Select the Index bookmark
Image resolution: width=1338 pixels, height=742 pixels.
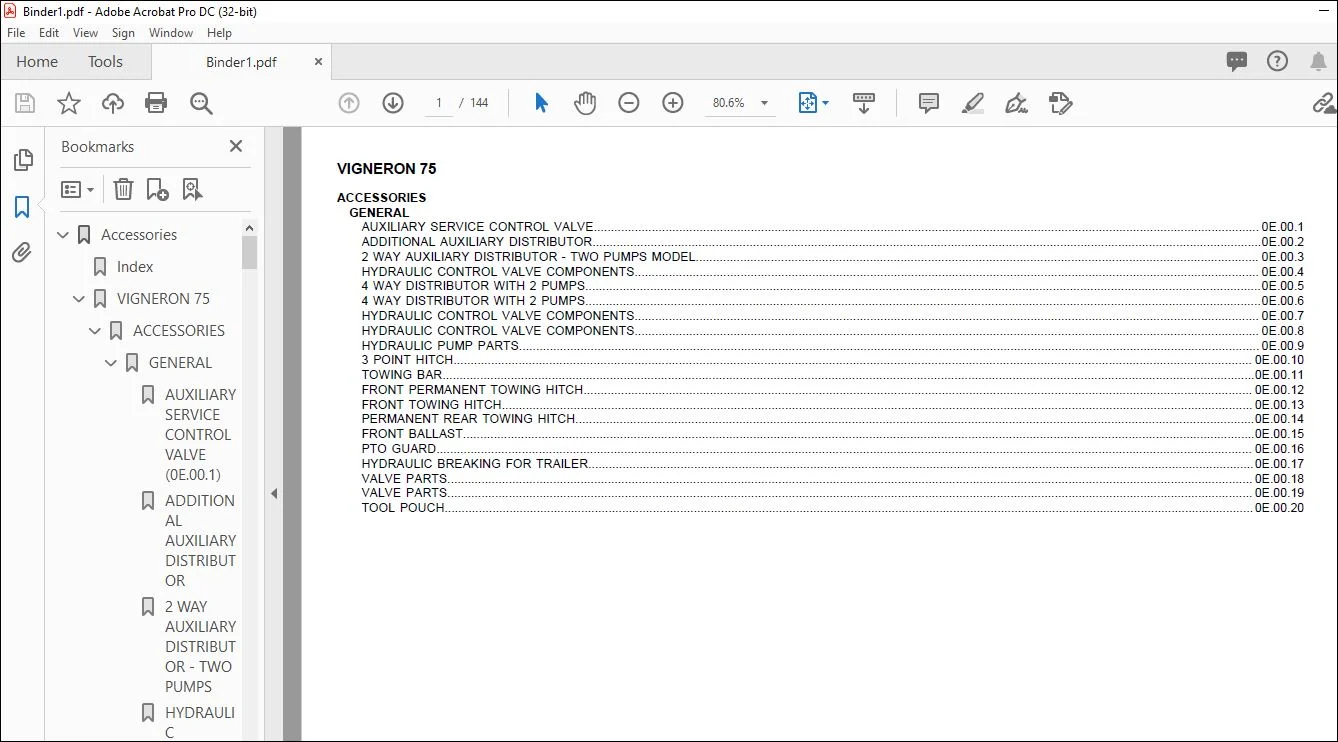pyautogui.click(x=135, y=267)
